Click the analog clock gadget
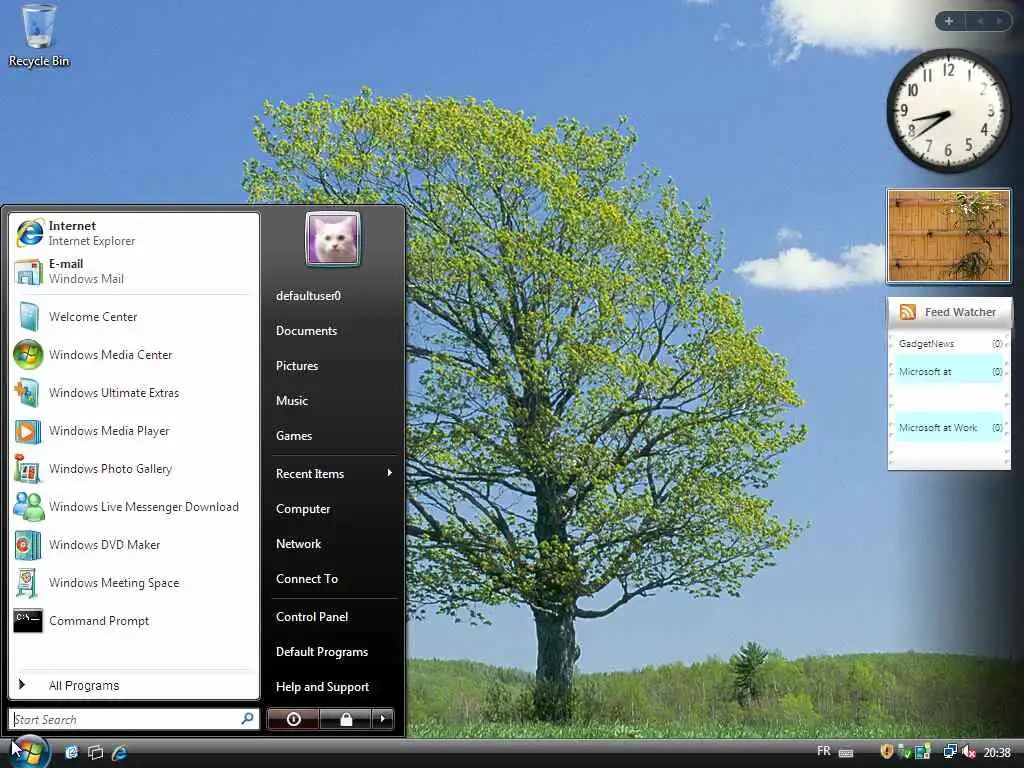 pos(948,110)
